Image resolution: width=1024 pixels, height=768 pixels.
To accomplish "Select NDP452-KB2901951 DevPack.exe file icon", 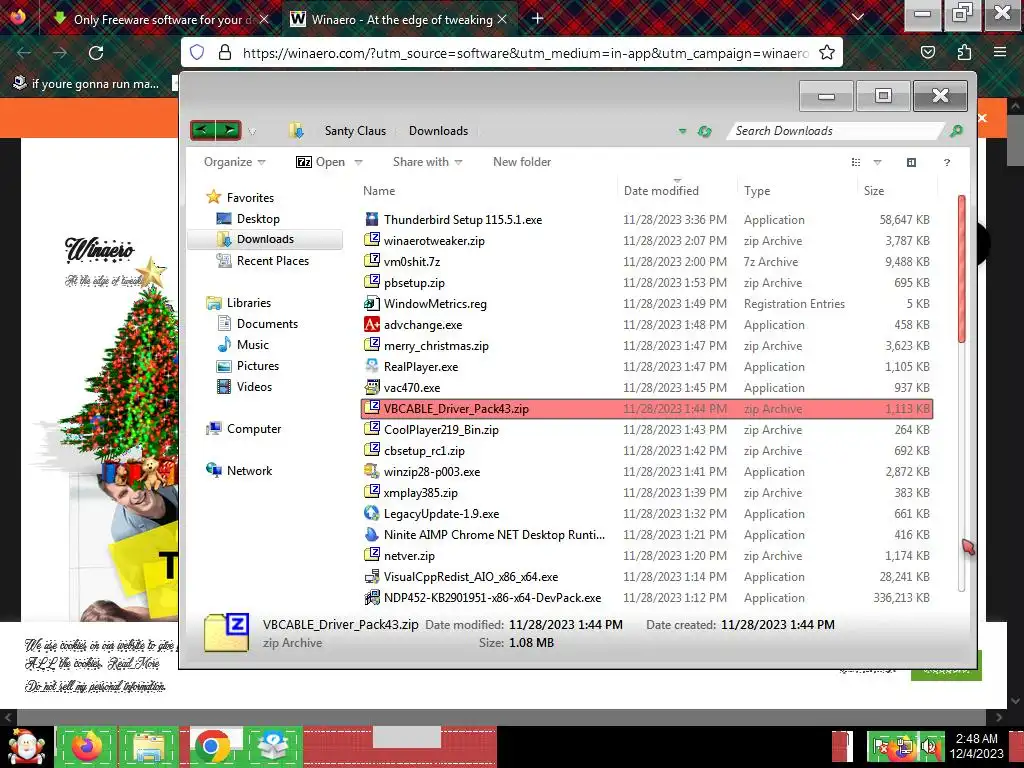I will click(372, 597).
